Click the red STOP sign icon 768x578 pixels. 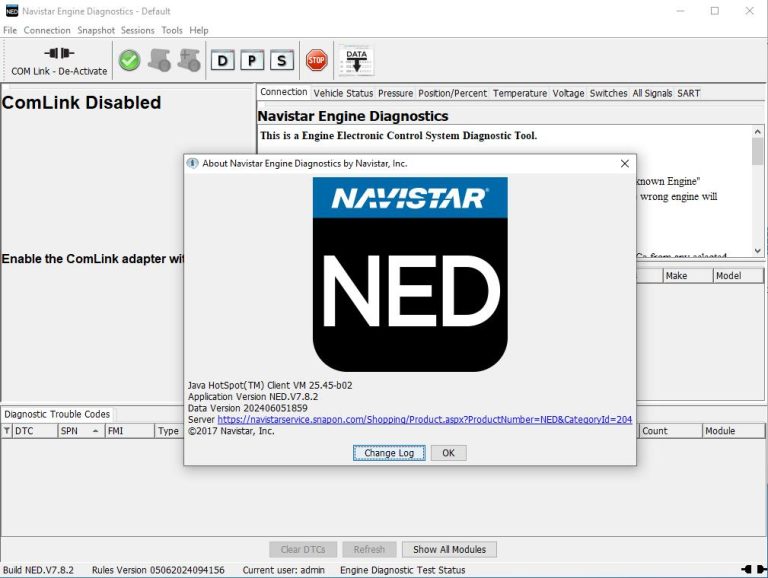pos(316,60)
